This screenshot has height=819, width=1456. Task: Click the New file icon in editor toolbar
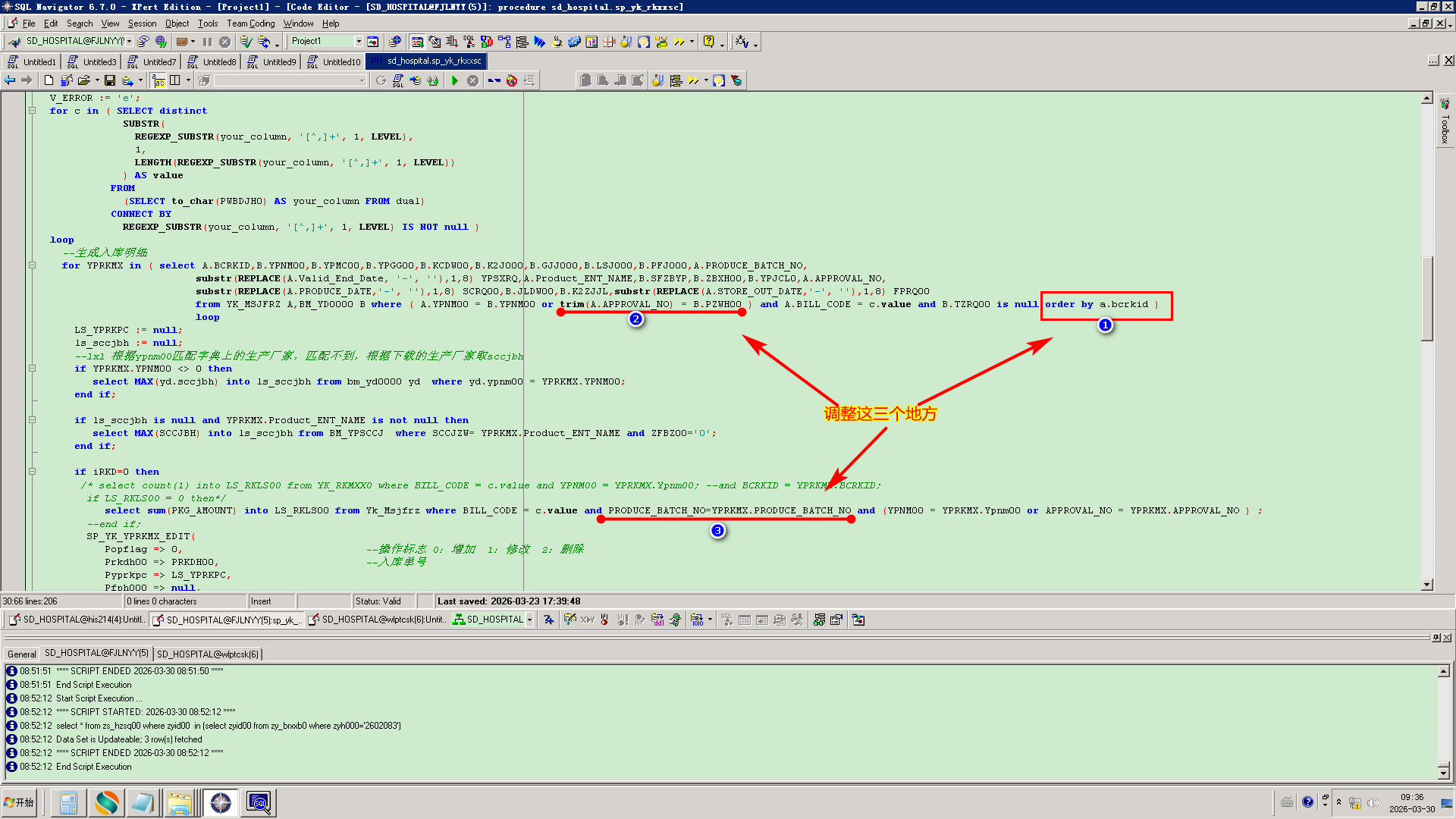point(49,80)
